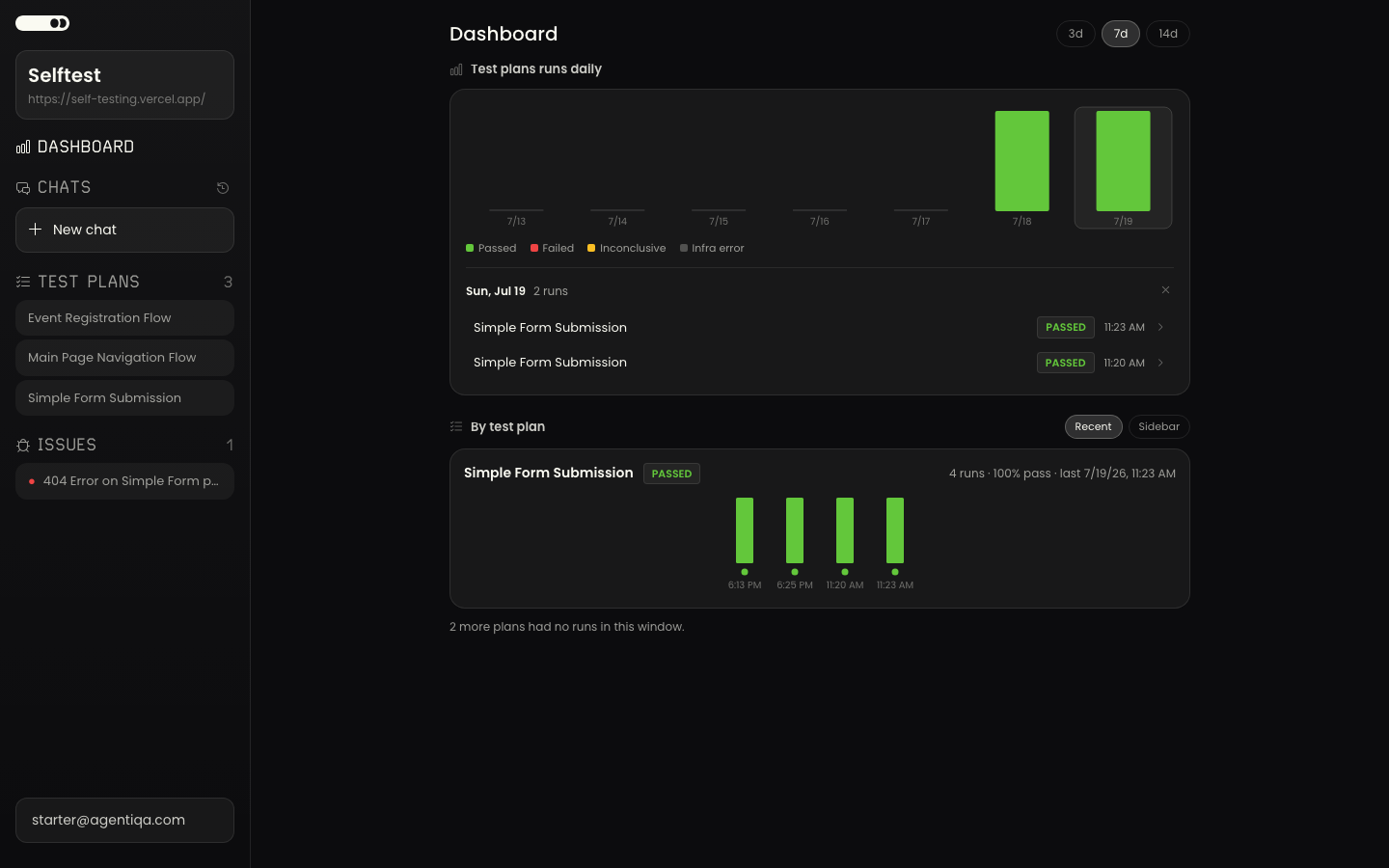Click the Test Plans count 3

pos(228,282)
